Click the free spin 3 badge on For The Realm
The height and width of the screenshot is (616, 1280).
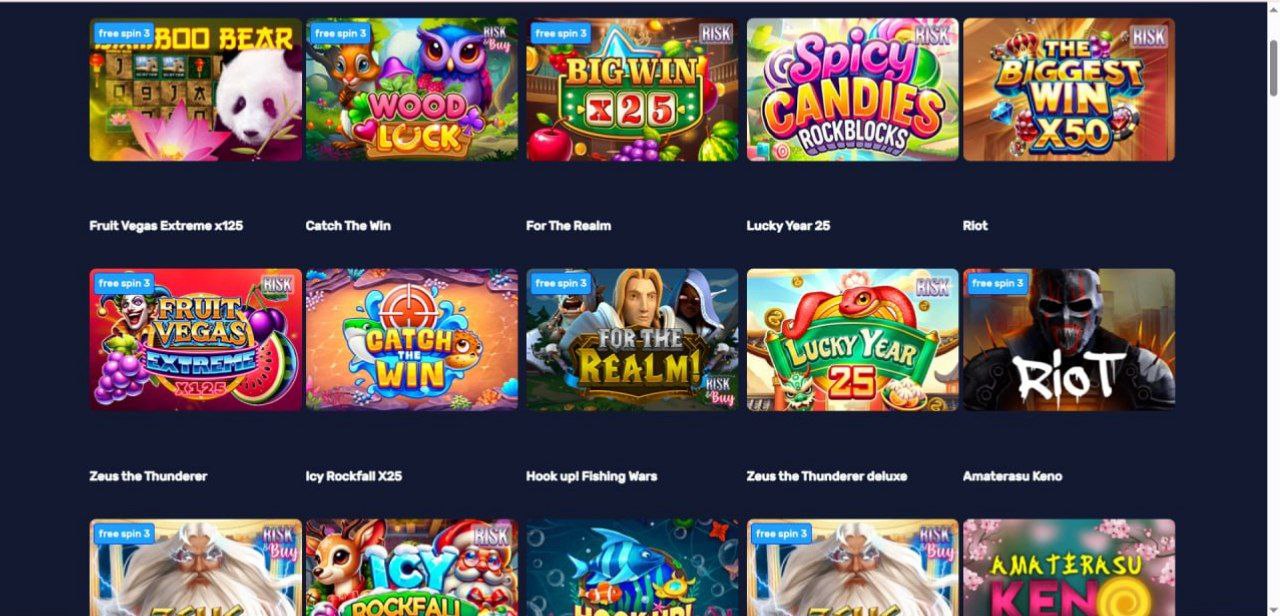pyautogui.click(x=559, y=283)
